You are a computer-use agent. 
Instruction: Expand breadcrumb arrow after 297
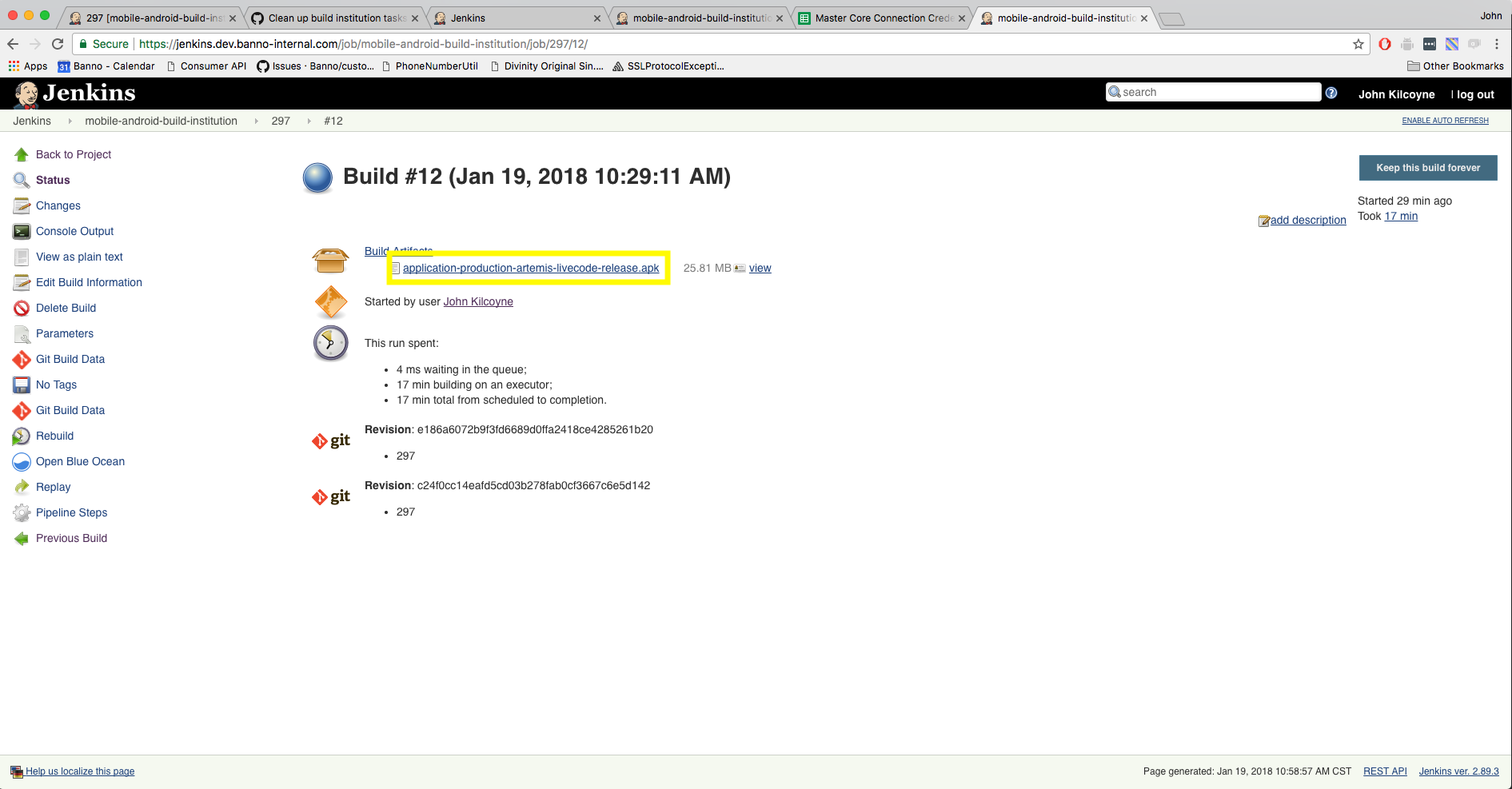point(309,121)
